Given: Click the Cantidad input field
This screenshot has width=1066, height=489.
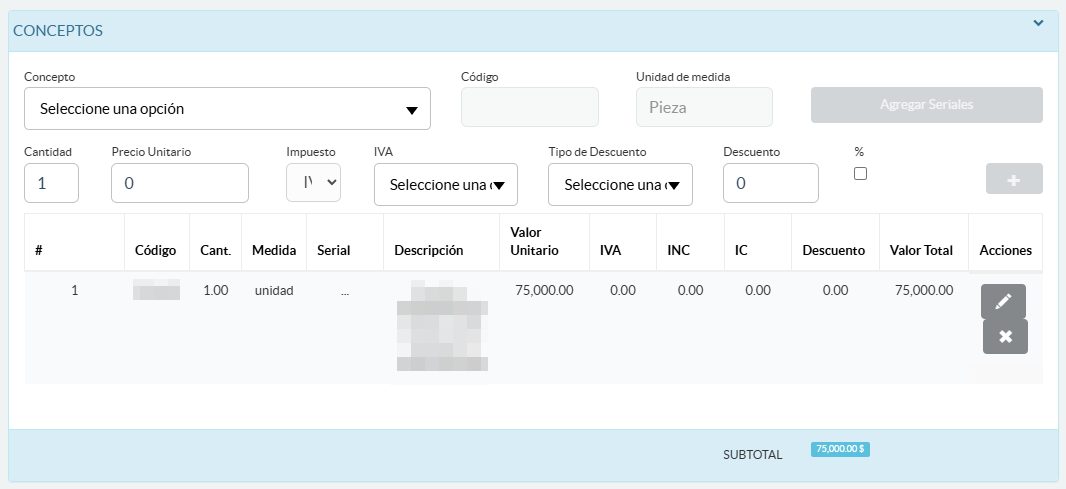Looking at the screenshot, I should tap(51, 184).
